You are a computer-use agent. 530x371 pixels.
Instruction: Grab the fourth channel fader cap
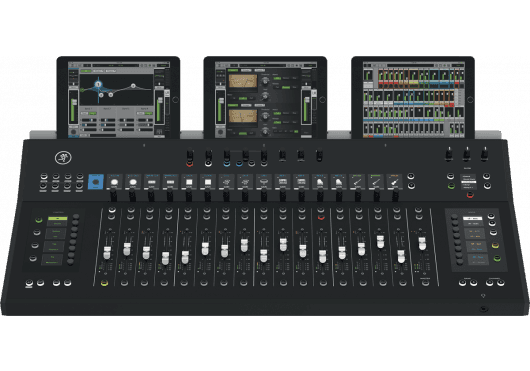(x=165, y=258)
